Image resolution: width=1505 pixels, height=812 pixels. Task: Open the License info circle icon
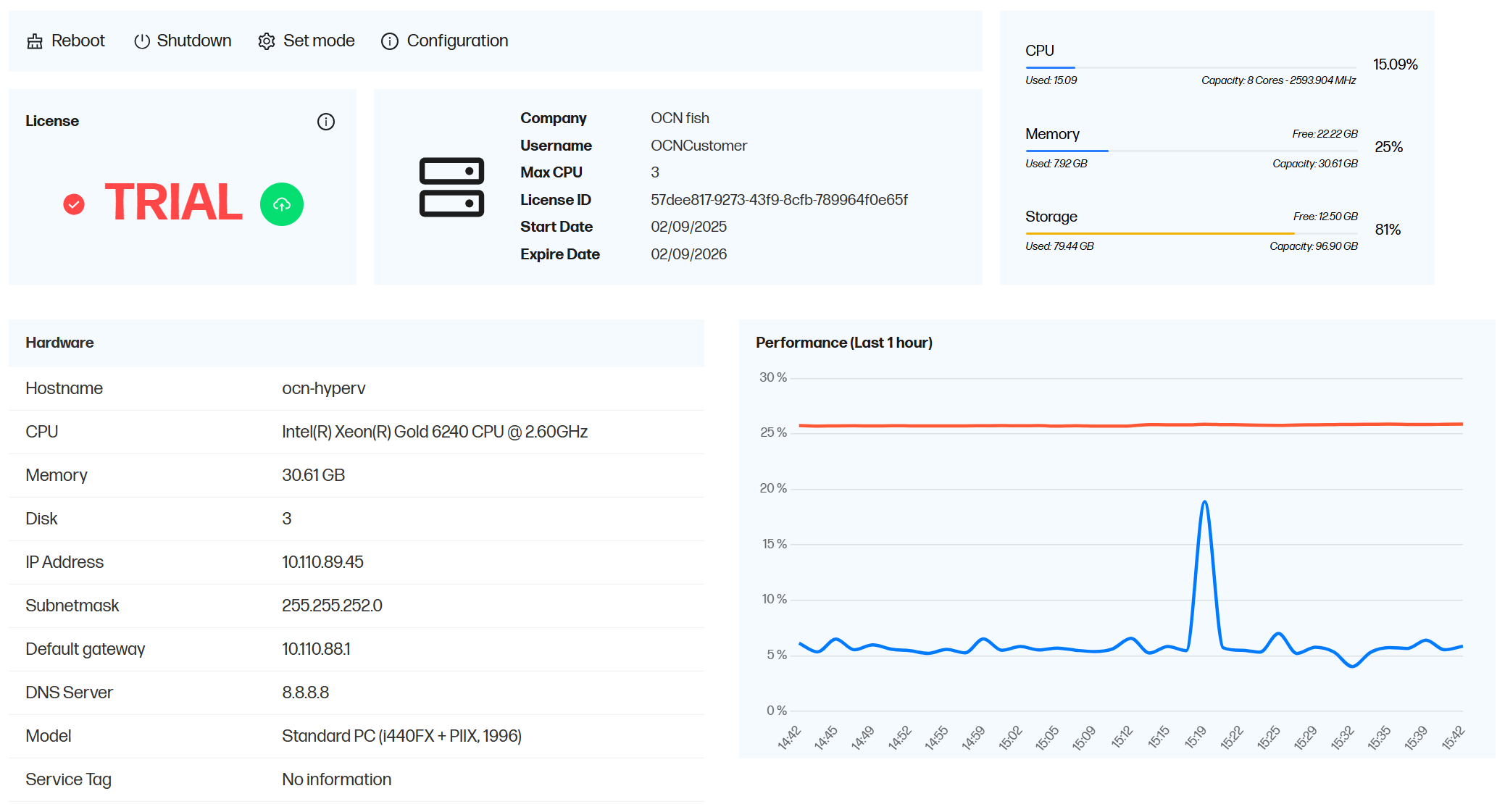pos(326,122)
